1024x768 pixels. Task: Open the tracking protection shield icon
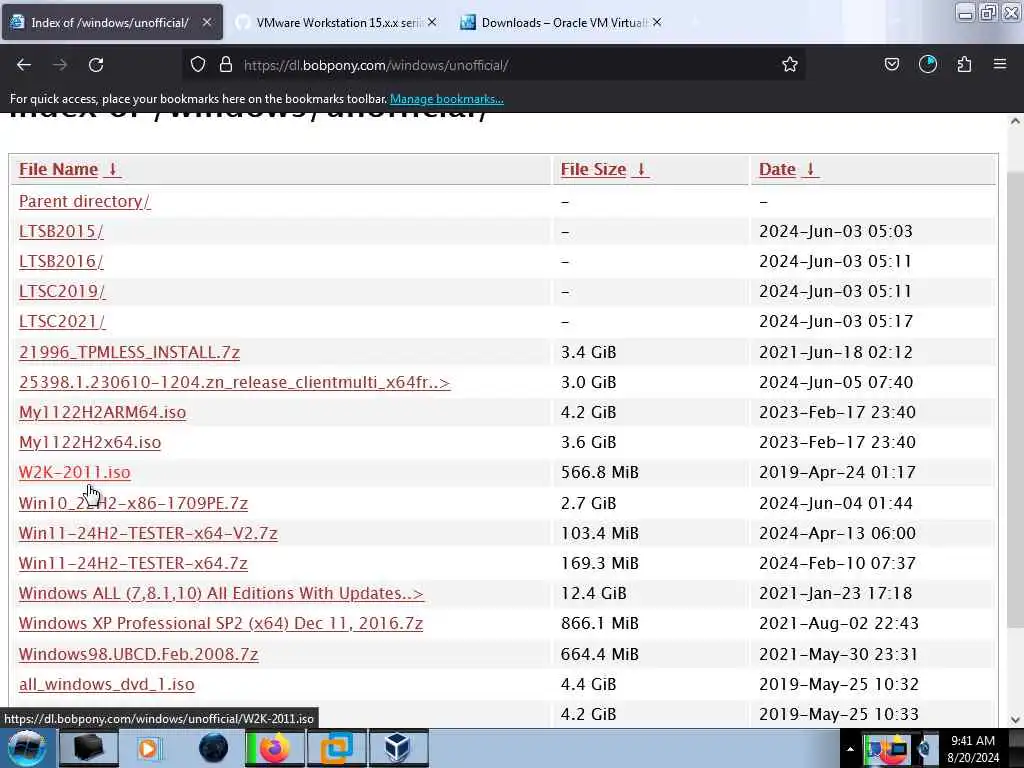(198, 65)
